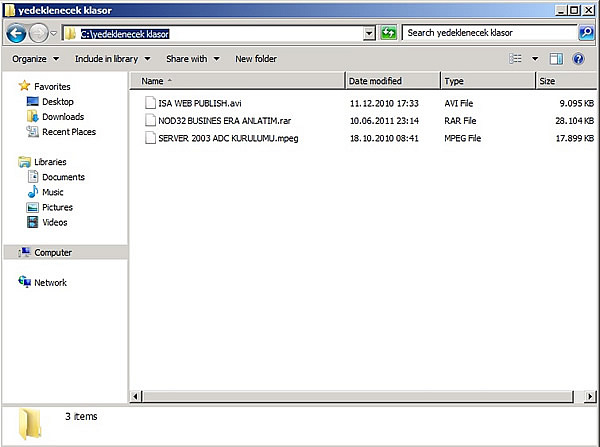Open Favorites in the navigation pane
600x447 pixels.
pos(52,86)
